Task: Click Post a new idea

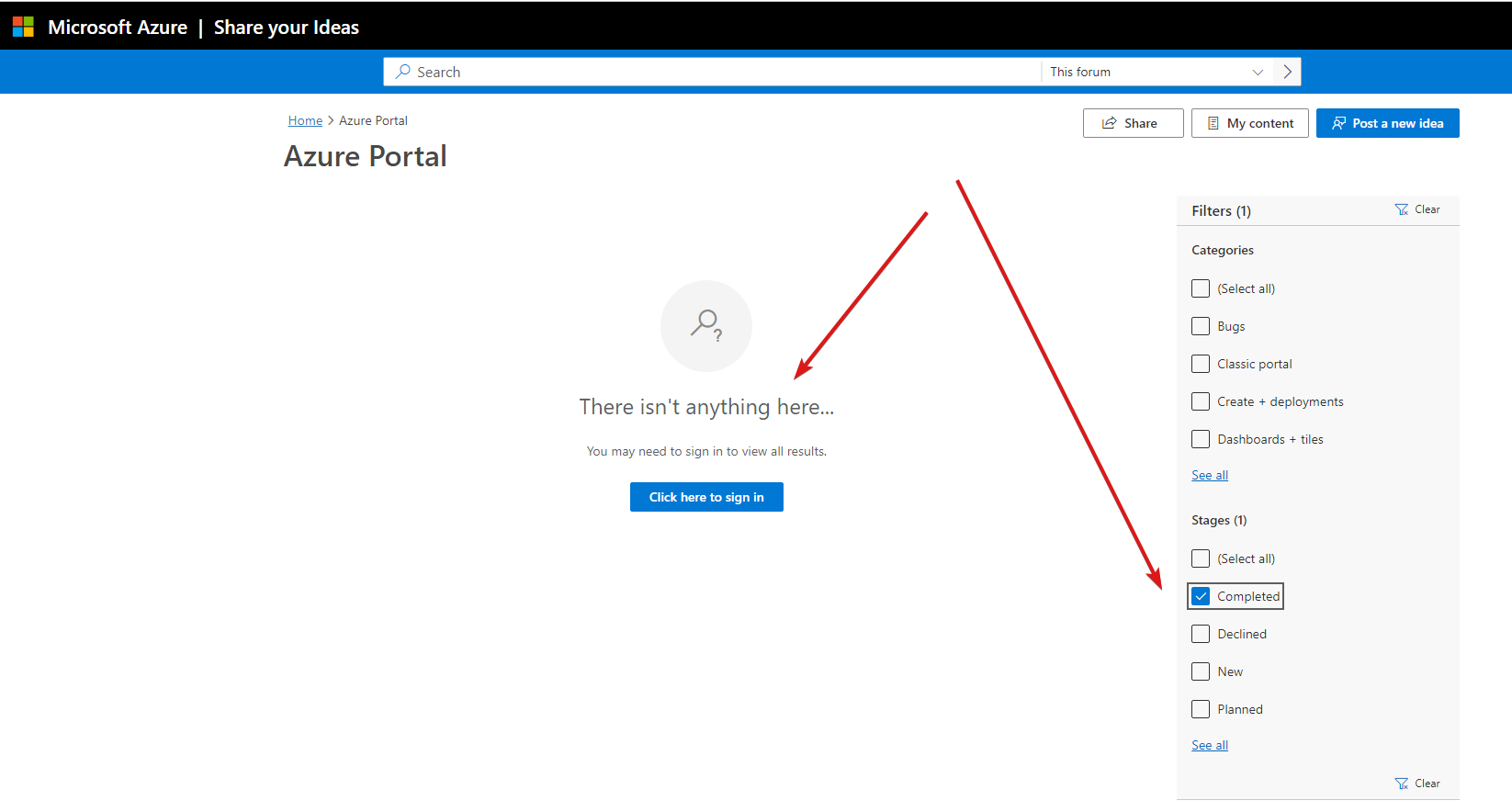Action: click(x=1387, y=123)
